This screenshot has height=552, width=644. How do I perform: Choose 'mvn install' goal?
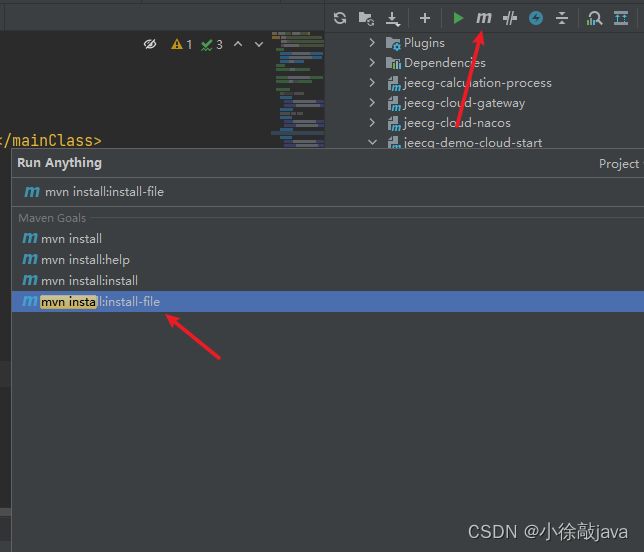(328, 239)
